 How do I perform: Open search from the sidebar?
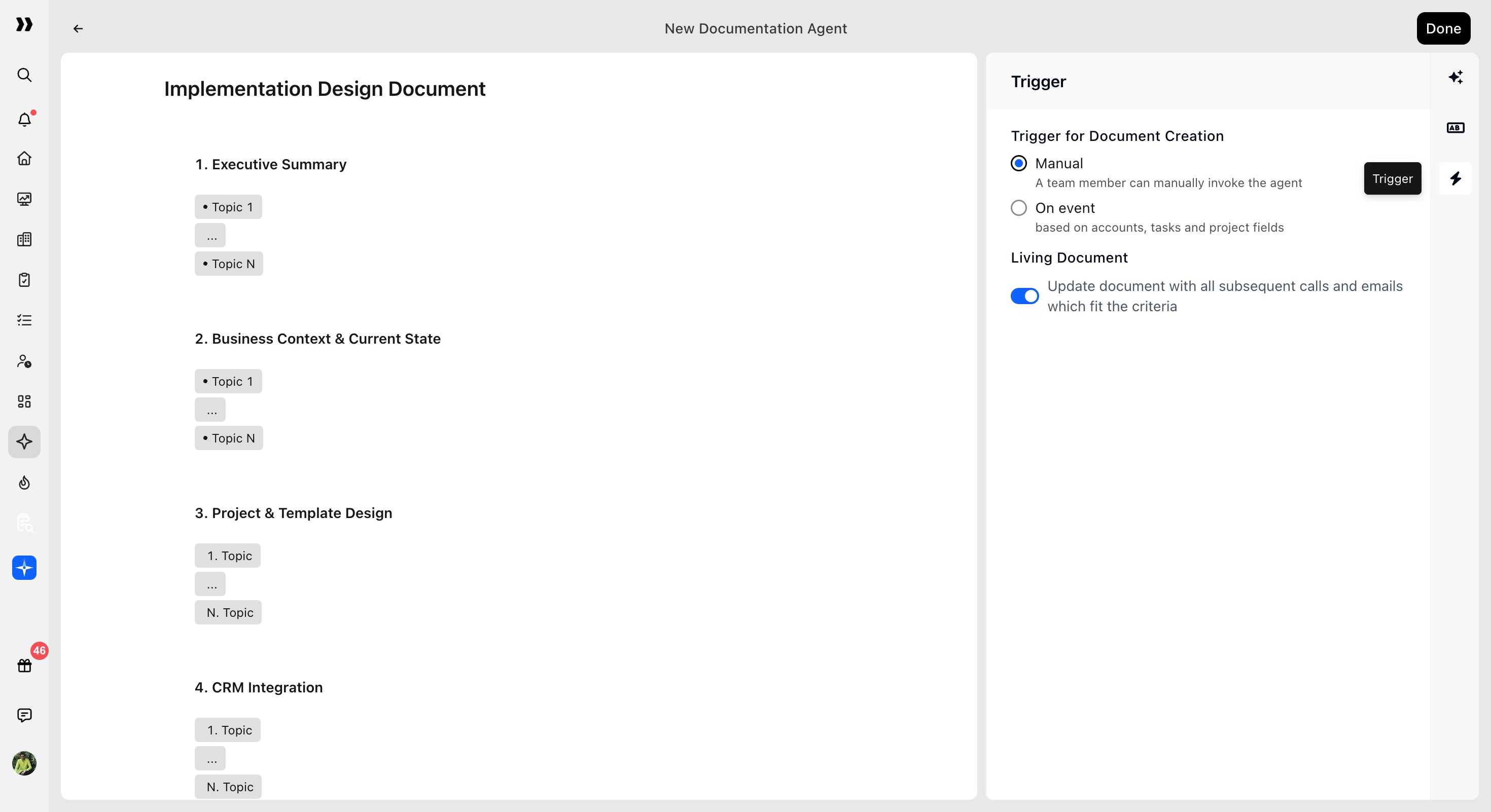(24, 75)
